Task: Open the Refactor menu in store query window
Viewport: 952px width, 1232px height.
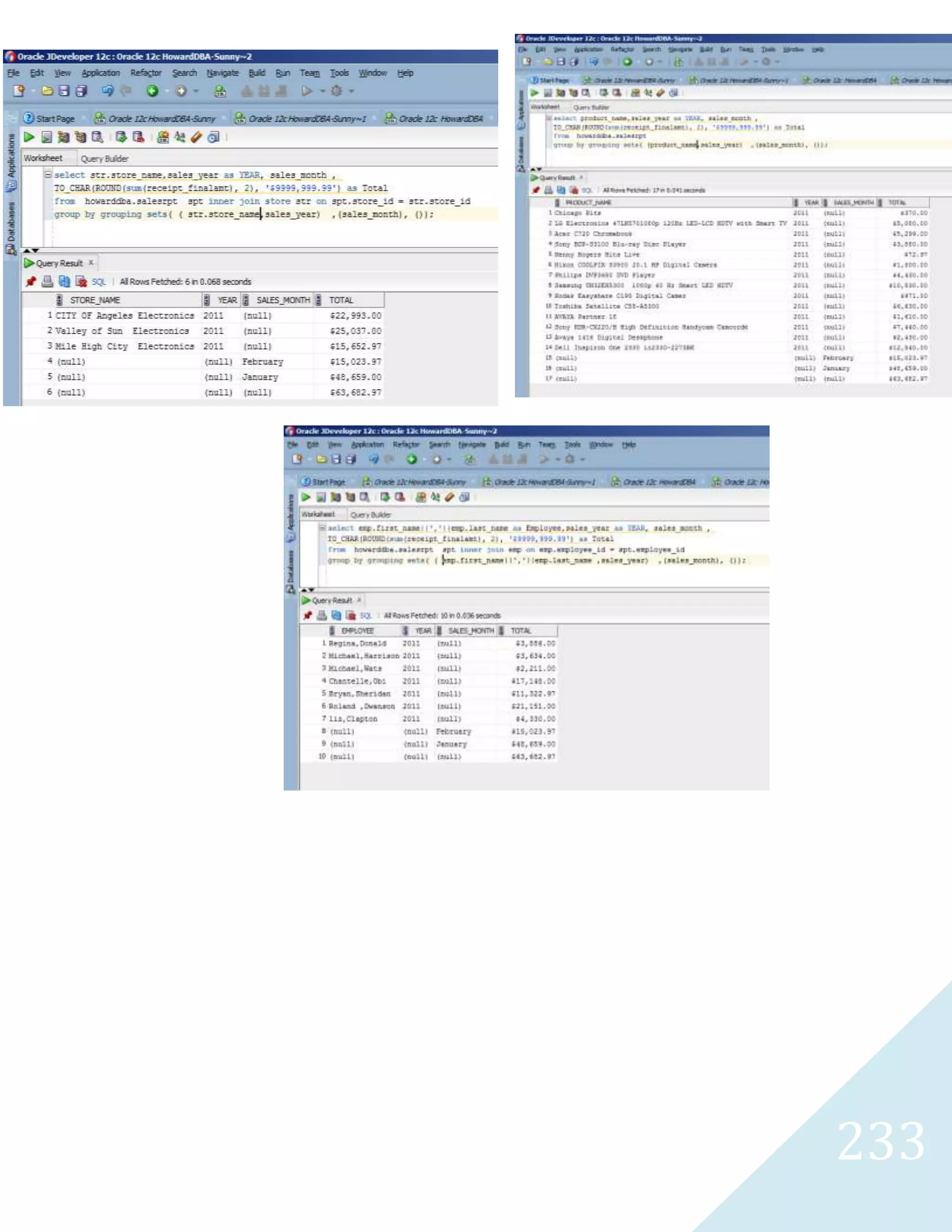Action: (146, 73)
